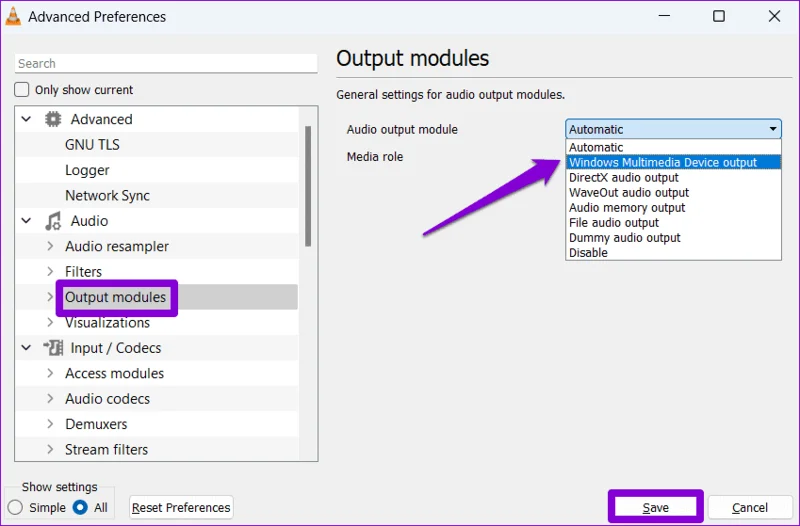
Task: Choose Windows Multimedia Device output
Action: pos(673,162)
